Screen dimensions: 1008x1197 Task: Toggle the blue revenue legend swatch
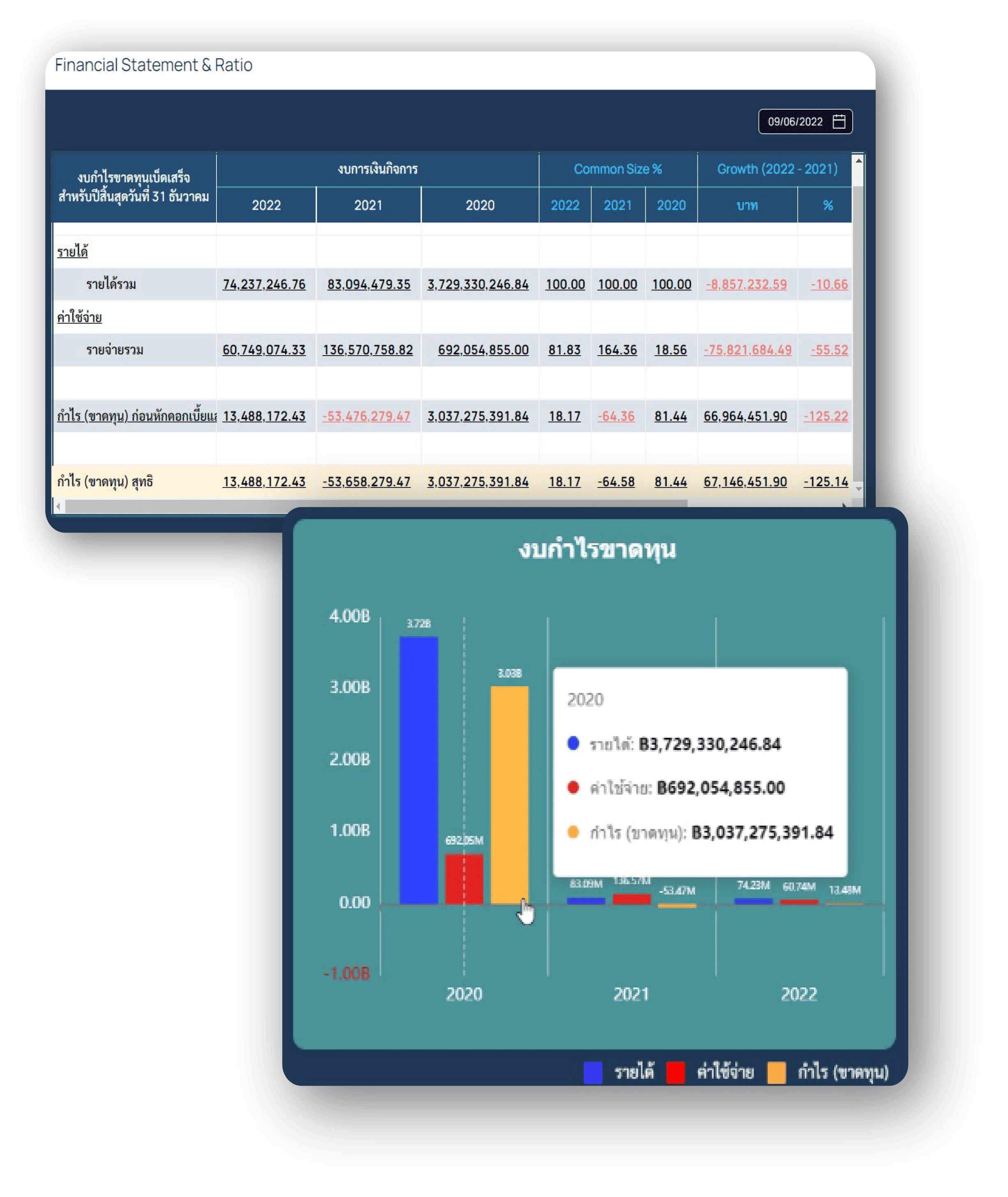pos(593,1073)
